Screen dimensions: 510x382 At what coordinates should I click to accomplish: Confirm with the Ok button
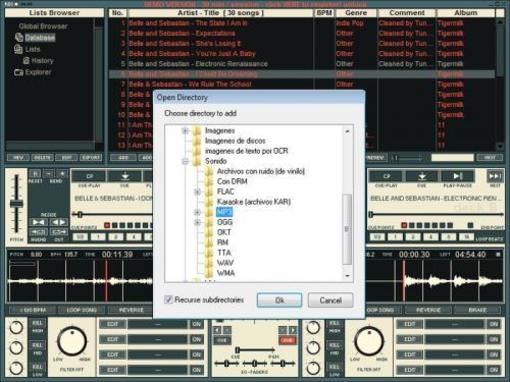click(279, 300)
